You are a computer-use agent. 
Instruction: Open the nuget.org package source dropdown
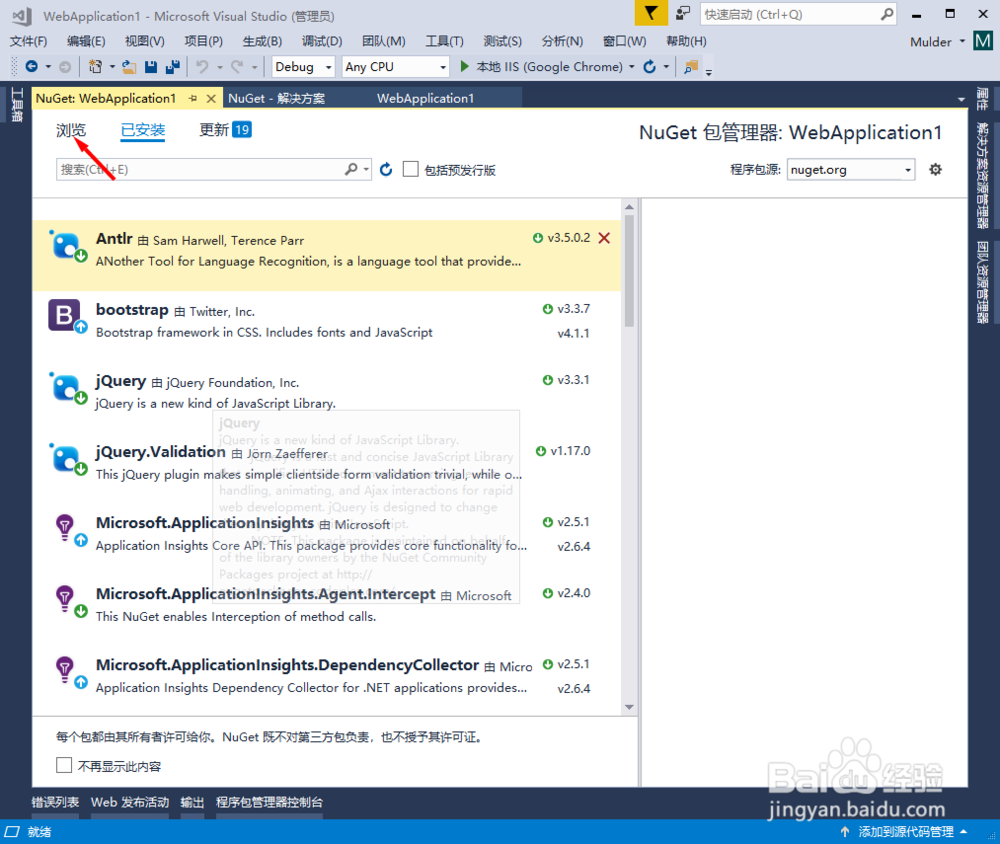coord(849,169)
